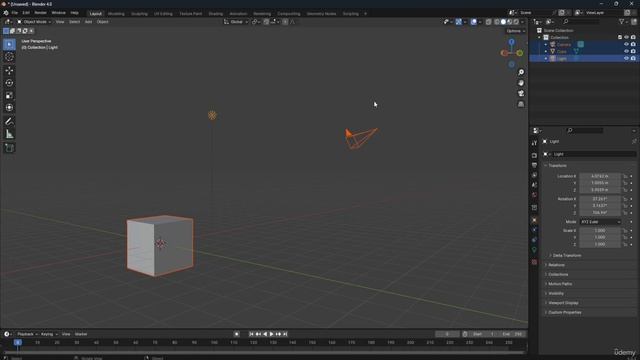Image resolution: width=640 pixels, height=360 pixels.
Task: Switch to Wireframe viewport shading
Action: 497,22
